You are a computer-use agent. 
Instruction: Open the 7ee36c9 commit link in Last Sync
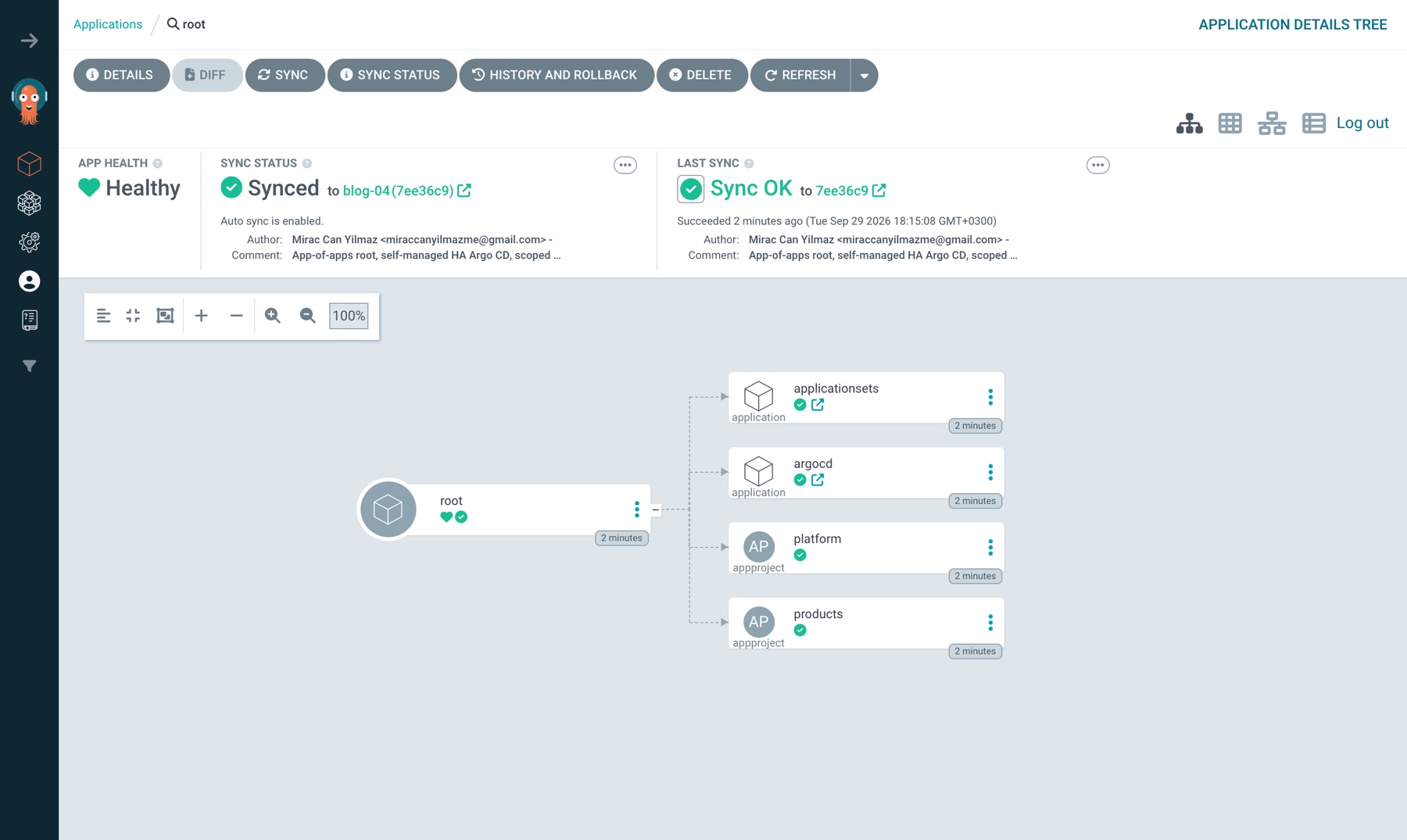click(x=842, y=191)
